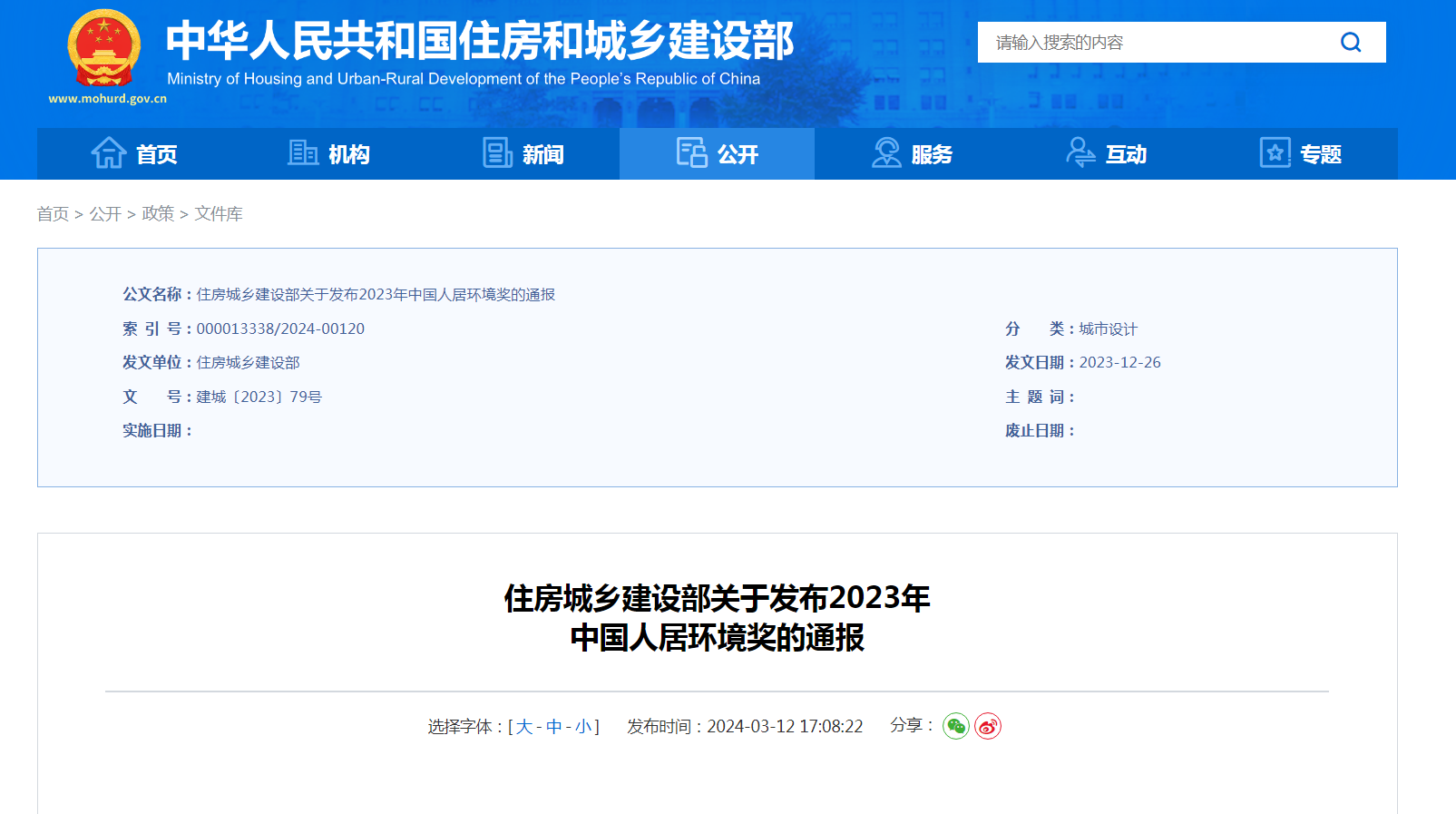1456x814 pixels.
Task: Click the 机构 building icon
Action: pos(303,152)
